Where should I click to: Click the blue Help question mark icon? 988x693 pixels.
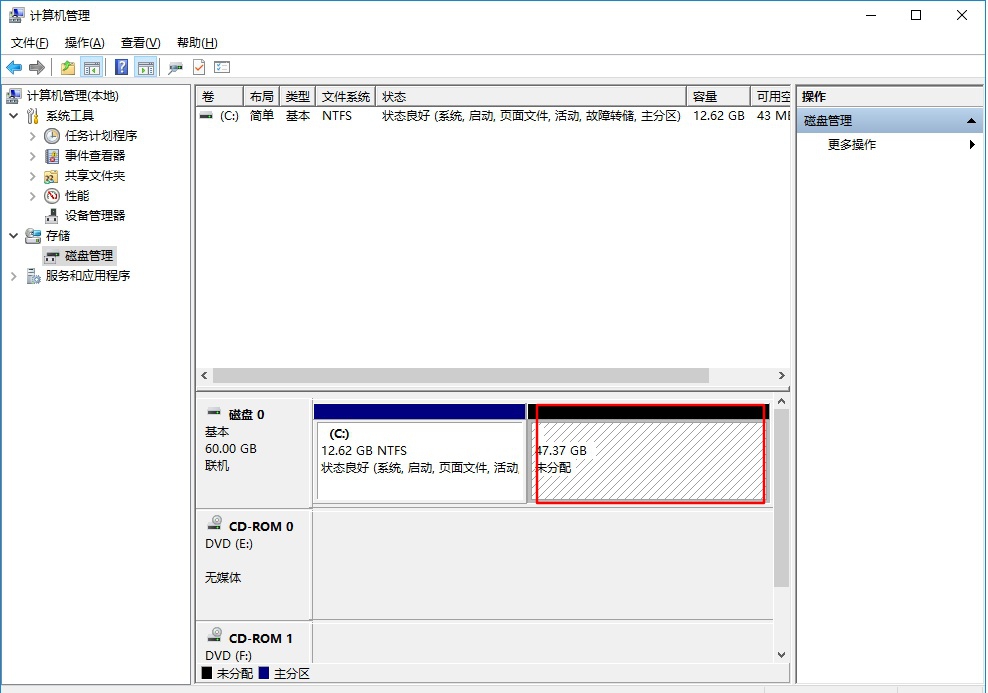121,67
